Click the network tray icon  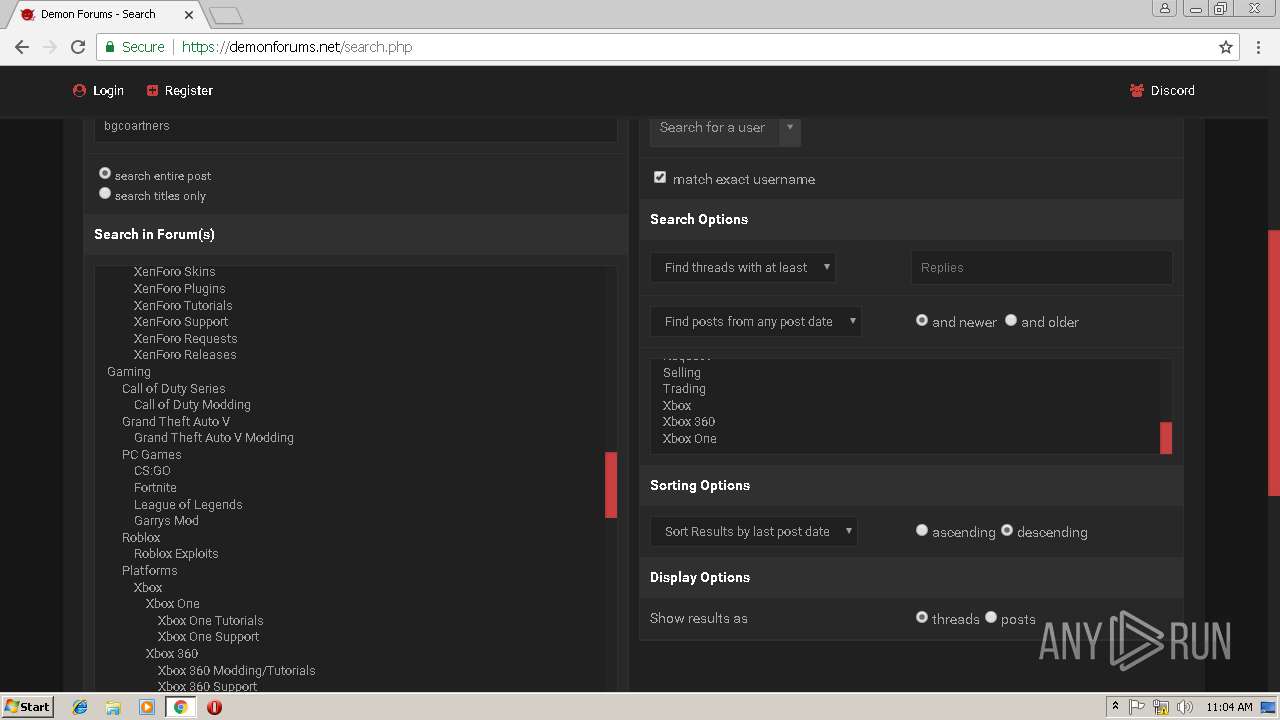coord(1161,707)
